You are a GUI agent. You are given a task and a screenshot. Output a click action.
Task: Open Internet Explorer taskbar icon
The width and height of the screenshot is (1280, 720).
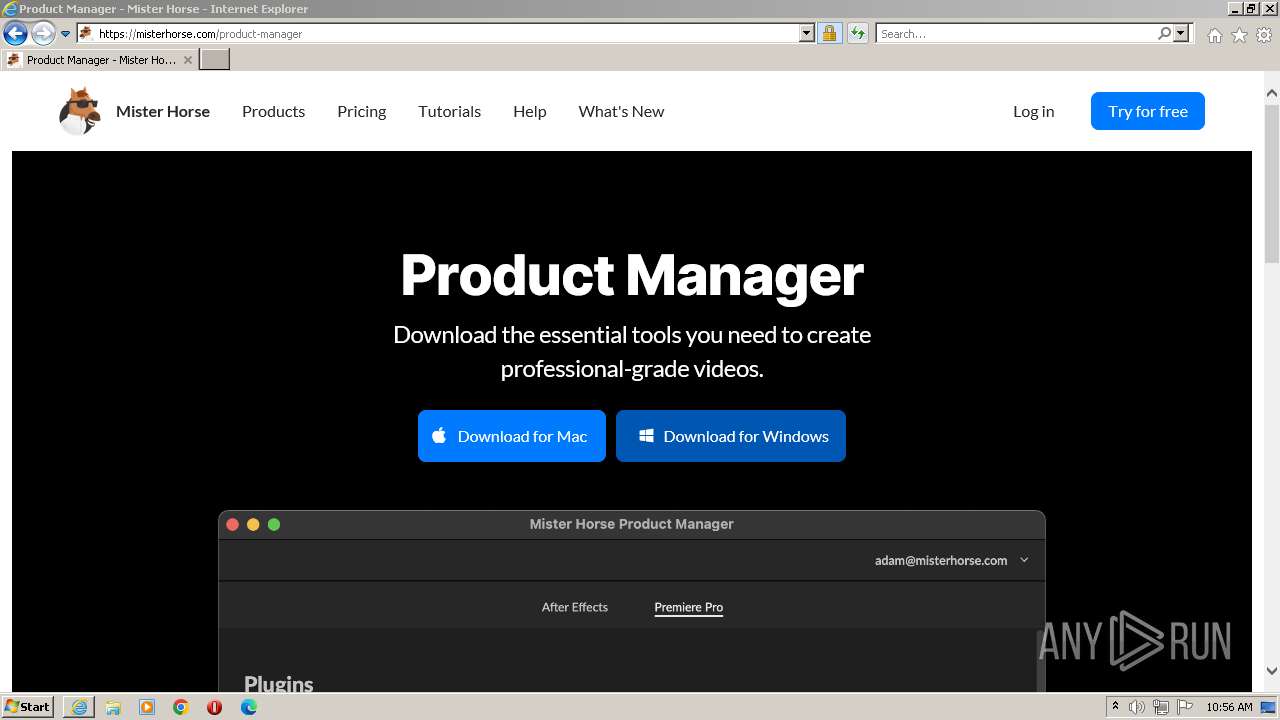79,707
